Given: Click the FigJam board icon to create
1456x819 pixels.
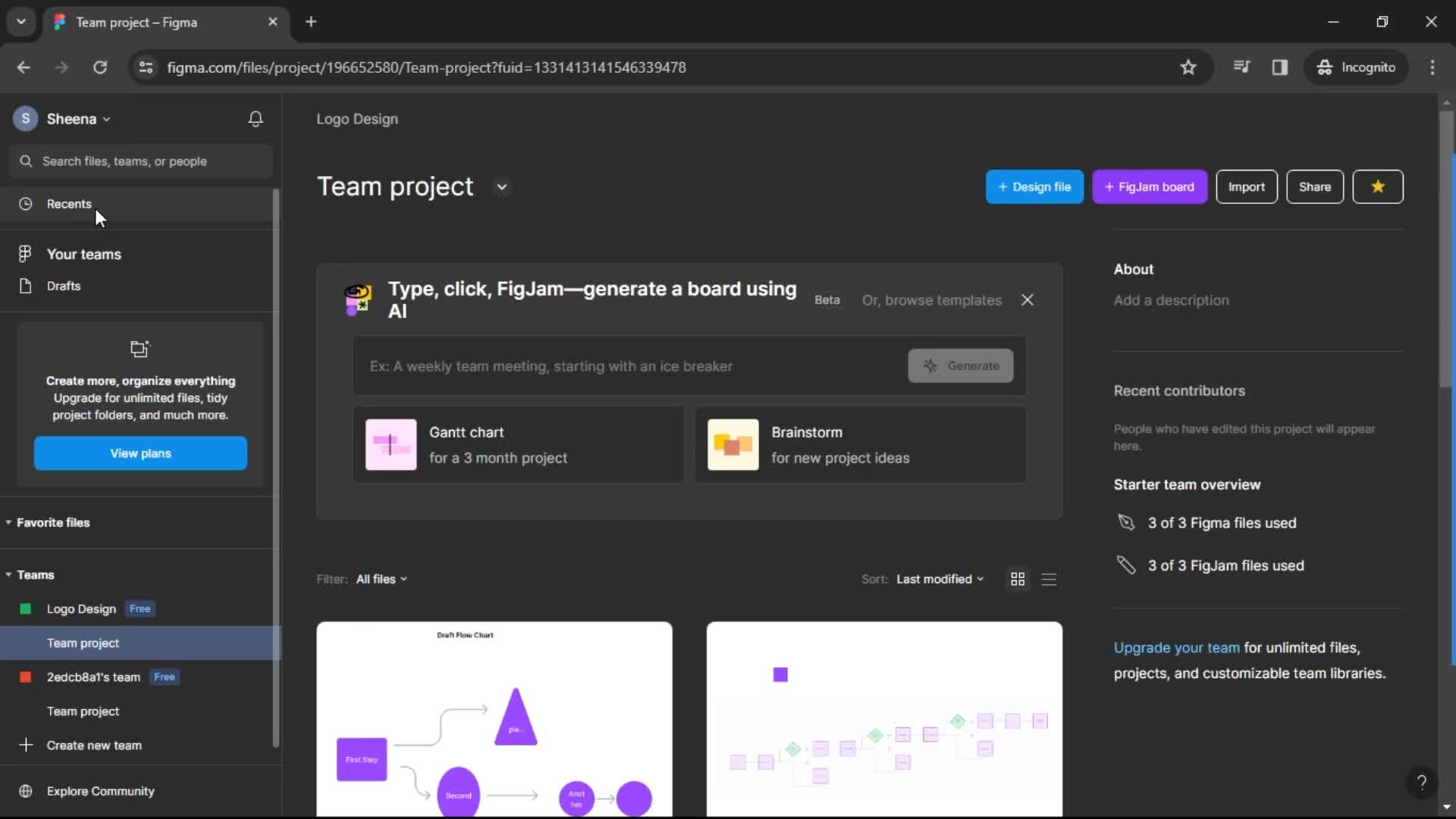Looking at the screenshot, I should coord(1150,187).
